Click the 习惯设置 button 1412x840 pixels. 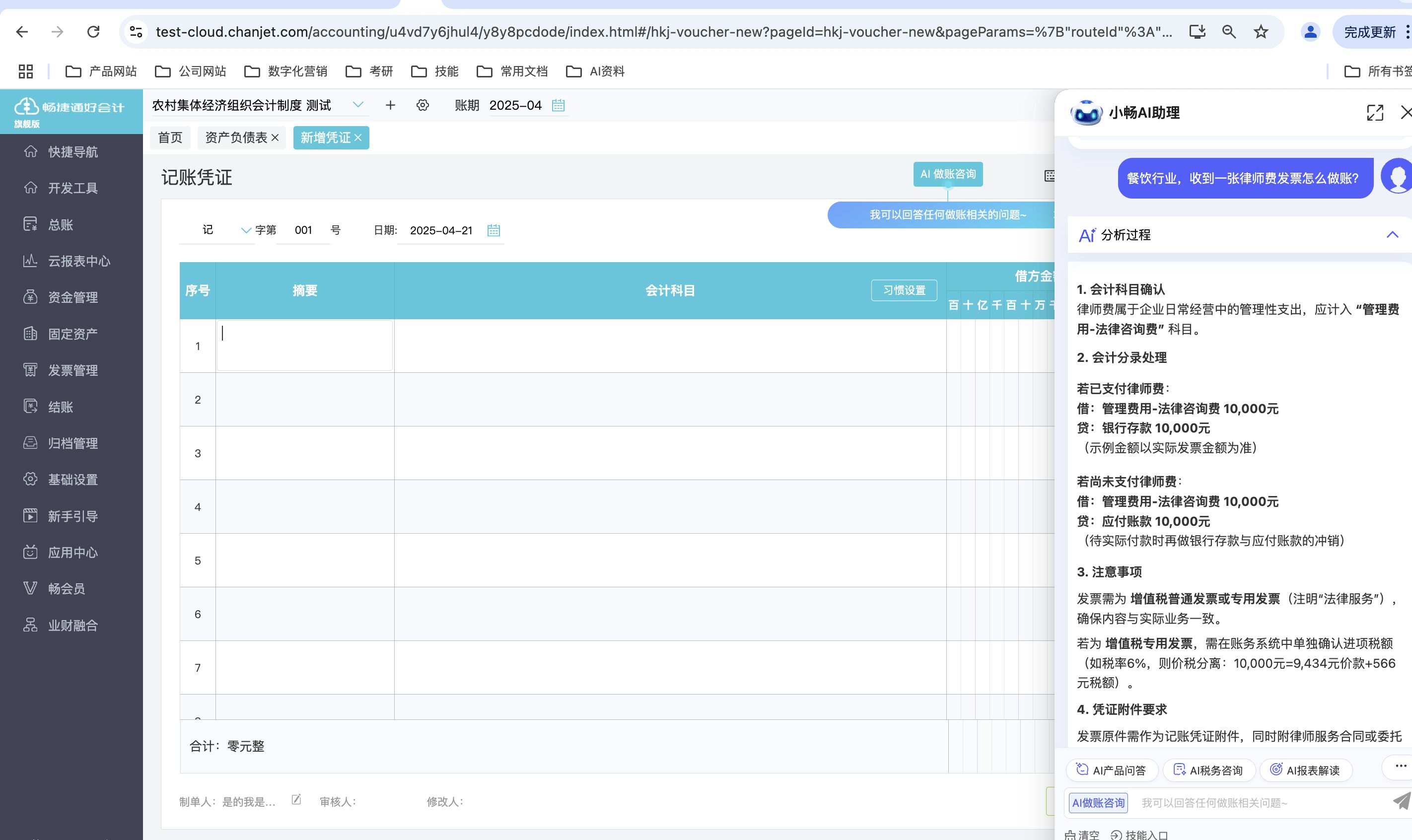904,290
